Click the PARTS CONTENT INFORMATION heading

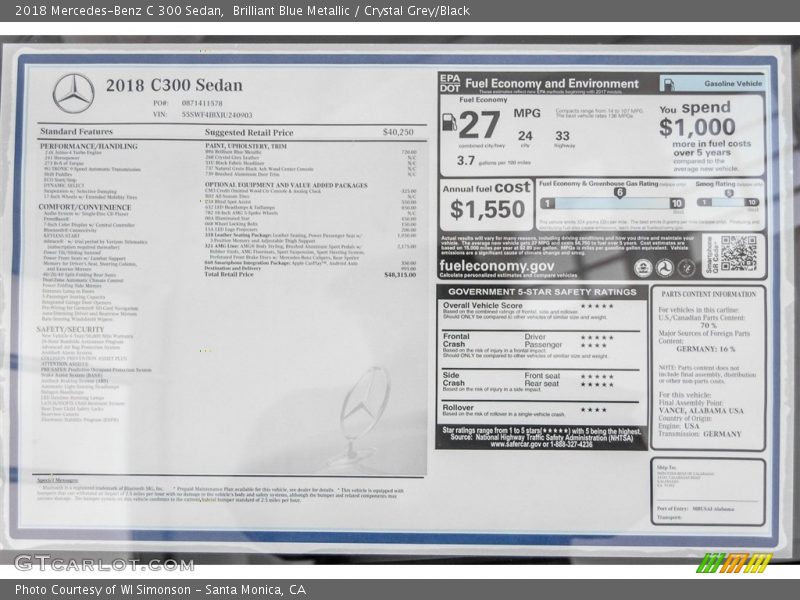(709, 294)
